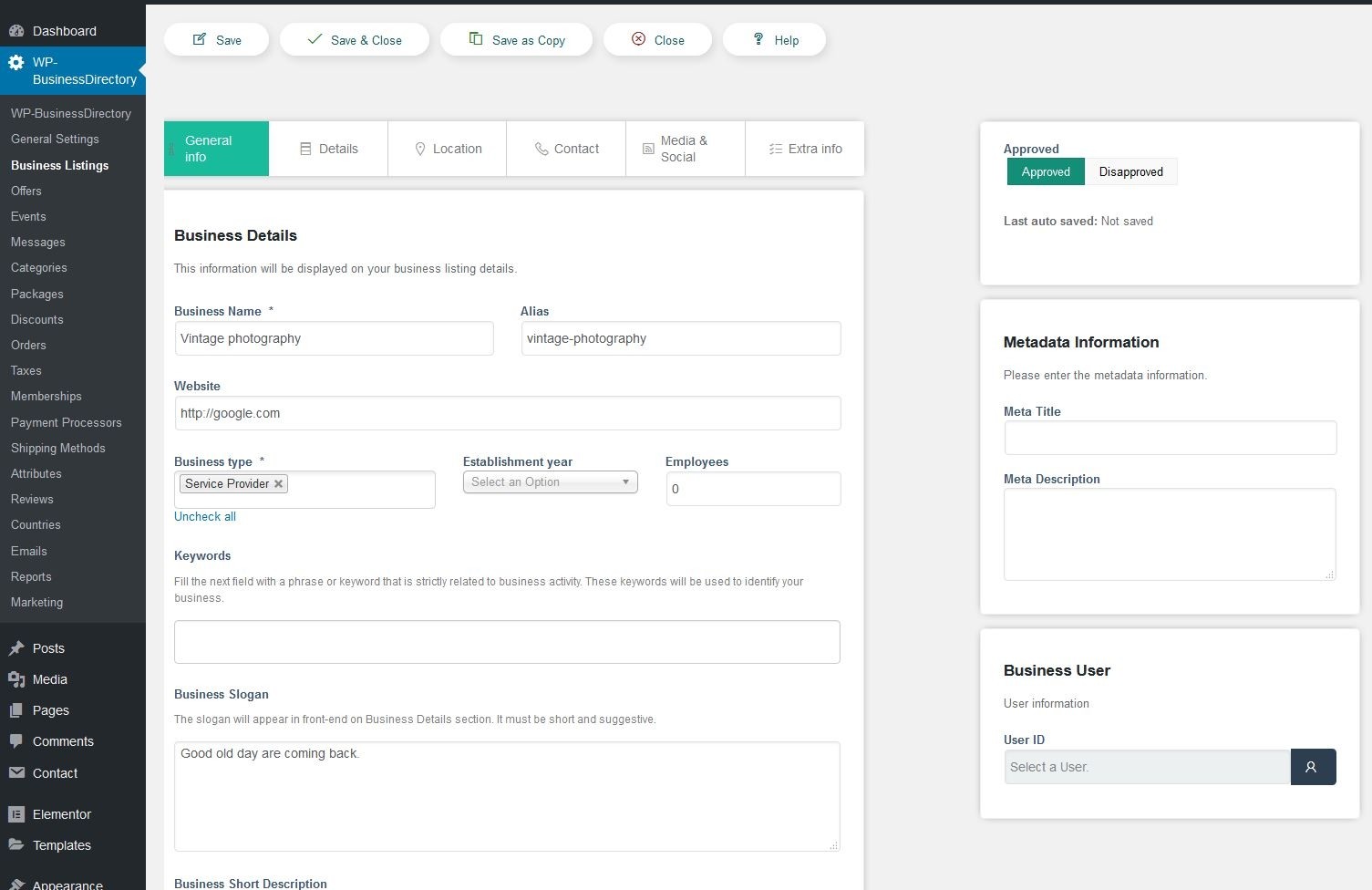
Task: Click the Save button
Action: click(217, 40)
